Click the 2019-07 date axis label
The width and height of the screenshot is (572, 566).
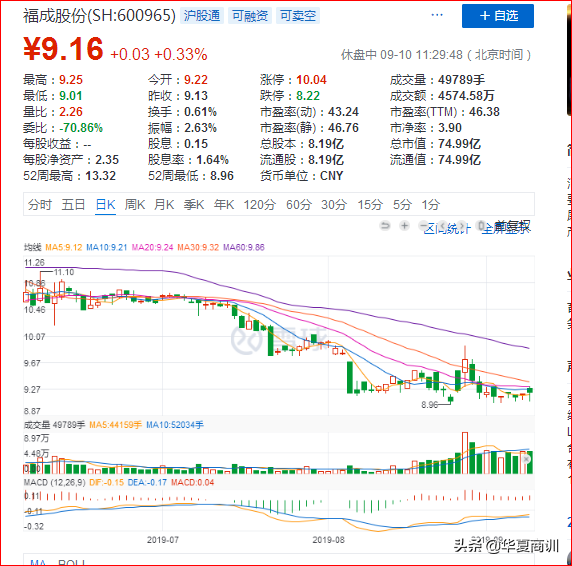point(163,540)
